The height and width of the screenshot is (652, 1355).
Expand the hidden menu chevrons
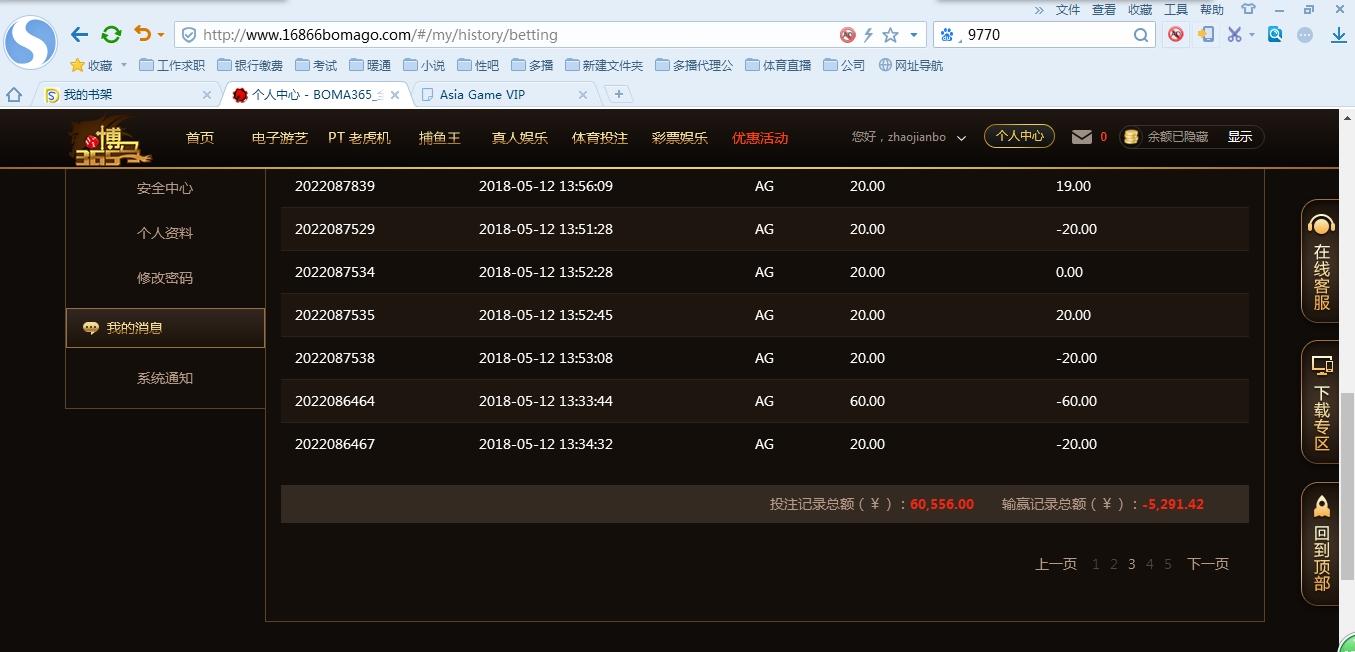tap(1039, 10)
